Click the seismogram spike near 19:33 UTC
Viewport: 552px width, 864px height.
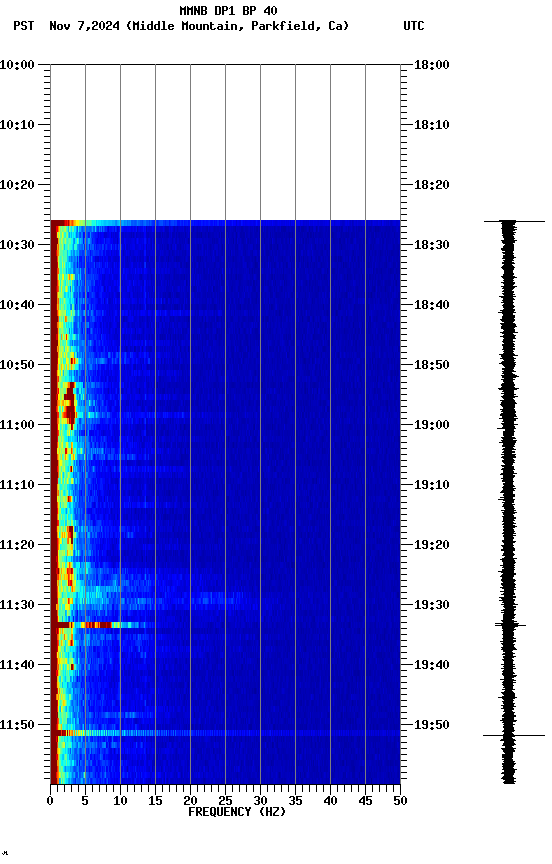click(510, 625)
